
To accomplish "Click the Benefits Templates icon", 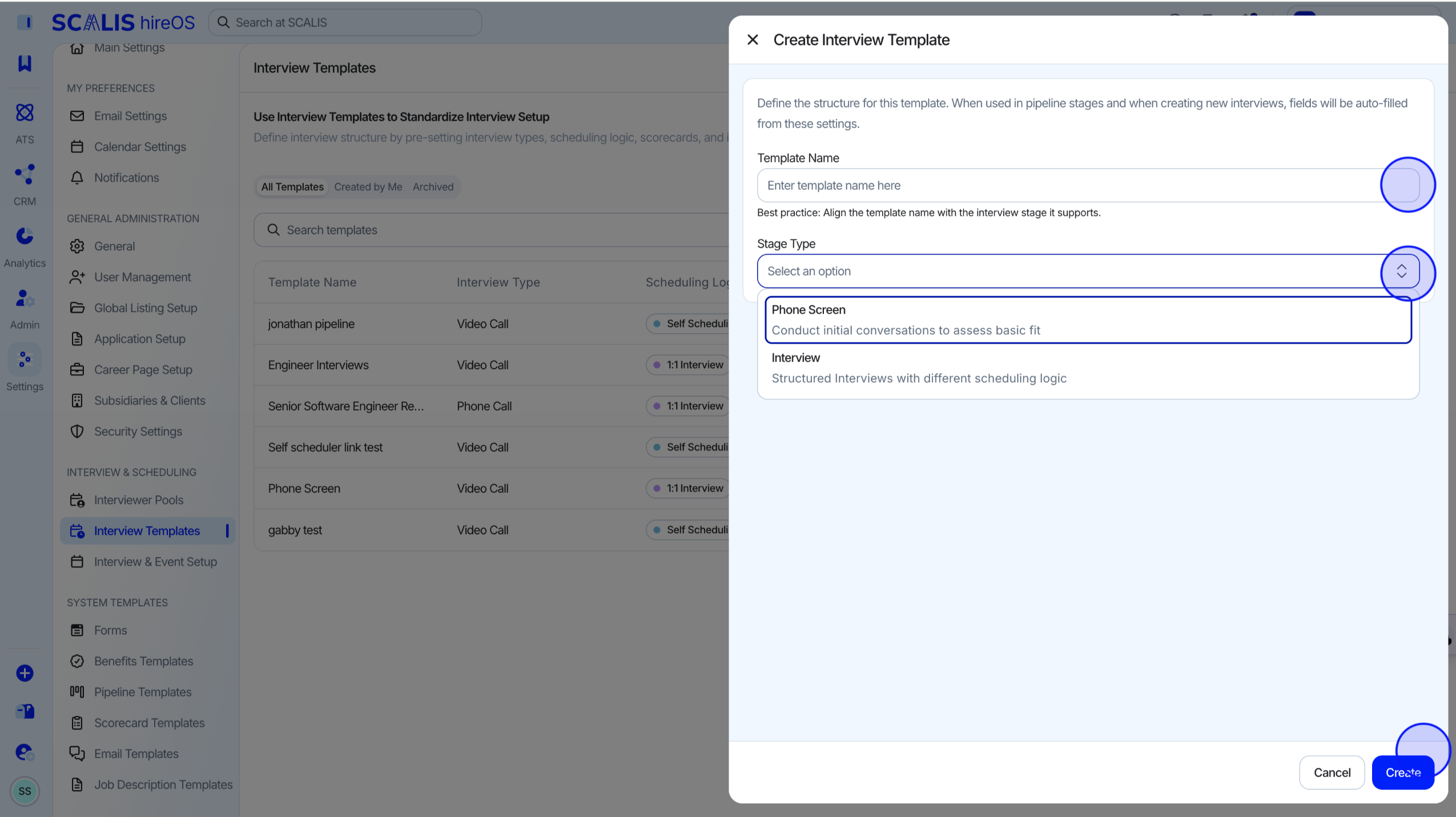I will tap(77, 661).
